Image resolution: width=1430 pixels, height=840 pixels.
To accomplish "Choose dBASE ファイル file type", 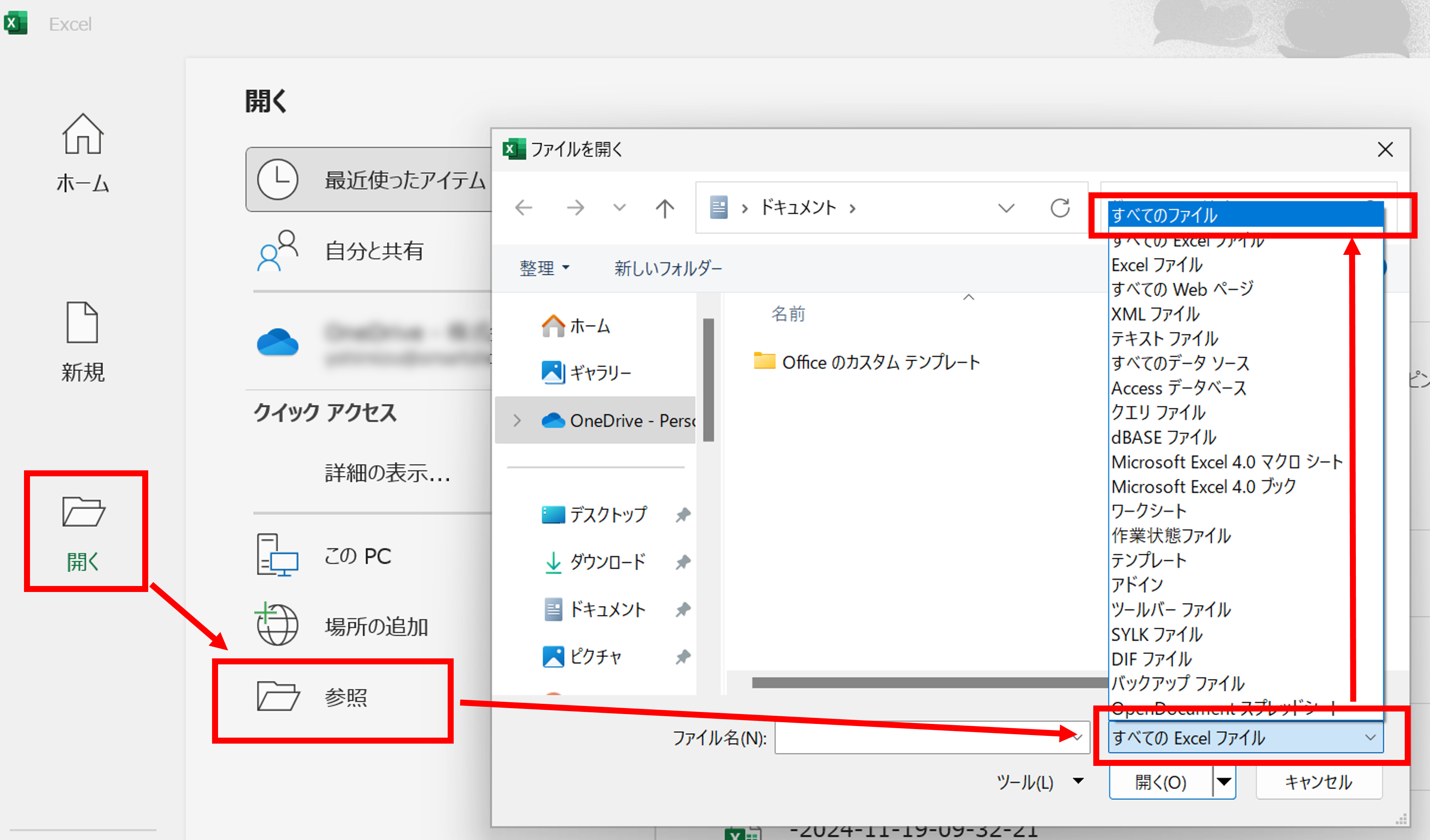I will (x=1246, y=437).
